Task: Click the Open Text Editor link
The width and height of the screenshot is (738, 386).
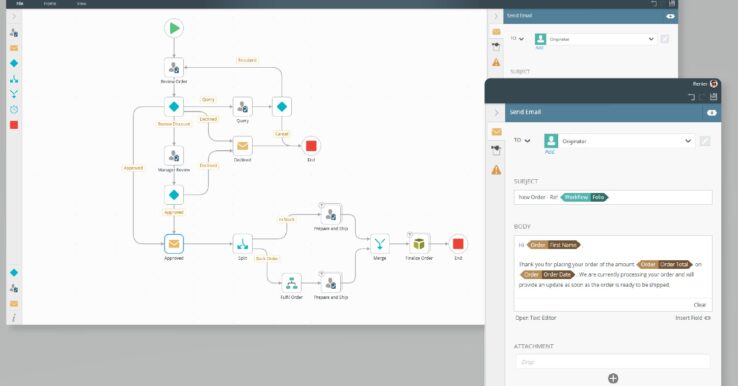Action: tap(536, 318)
